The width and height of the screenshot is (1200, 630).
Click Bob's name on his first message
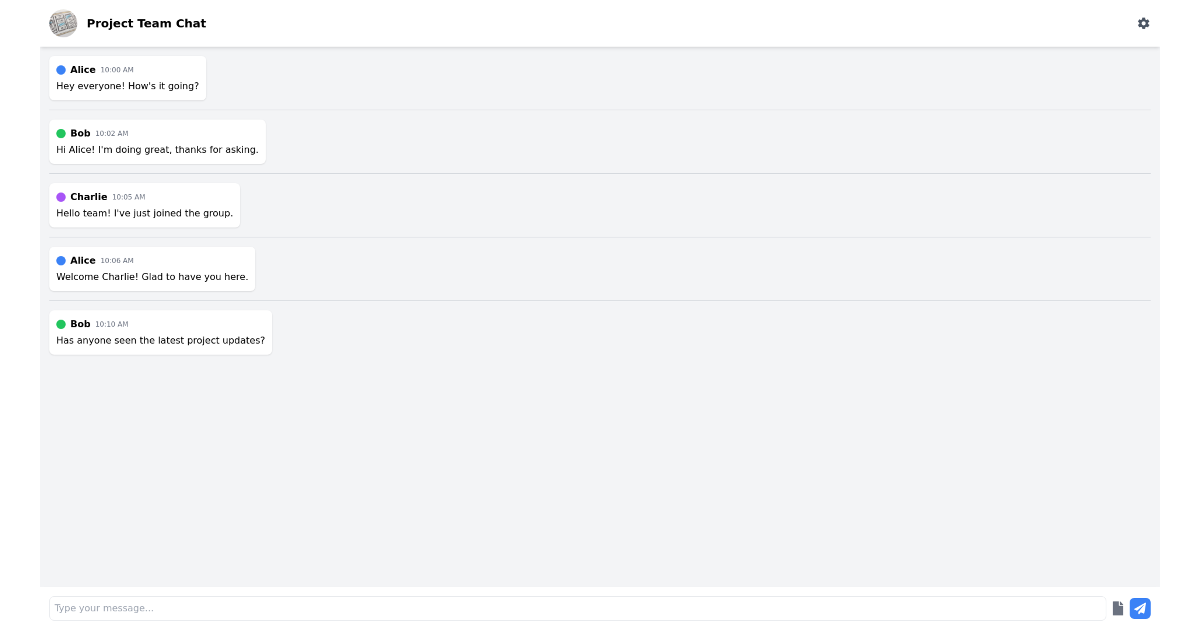(80, 133)
